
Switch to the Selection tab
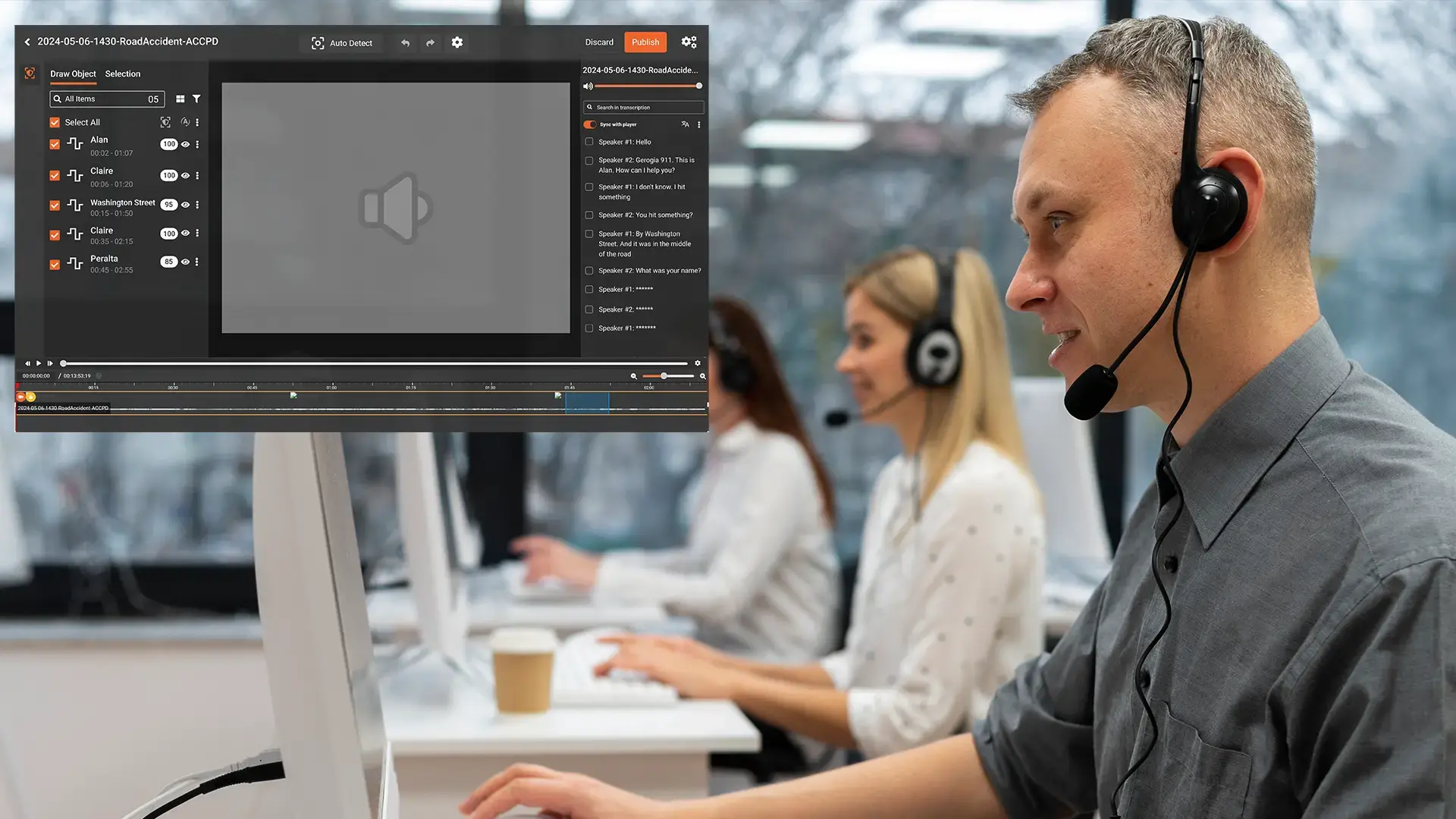[122, 74]
